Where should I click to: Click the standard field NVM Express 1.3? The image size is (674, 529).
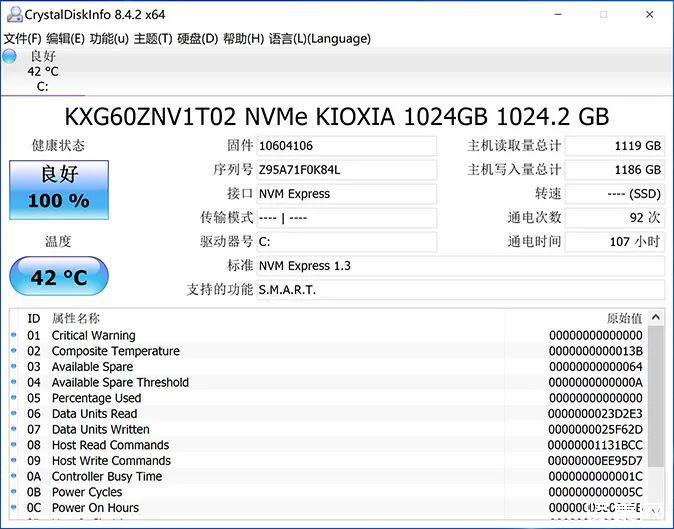460,266
